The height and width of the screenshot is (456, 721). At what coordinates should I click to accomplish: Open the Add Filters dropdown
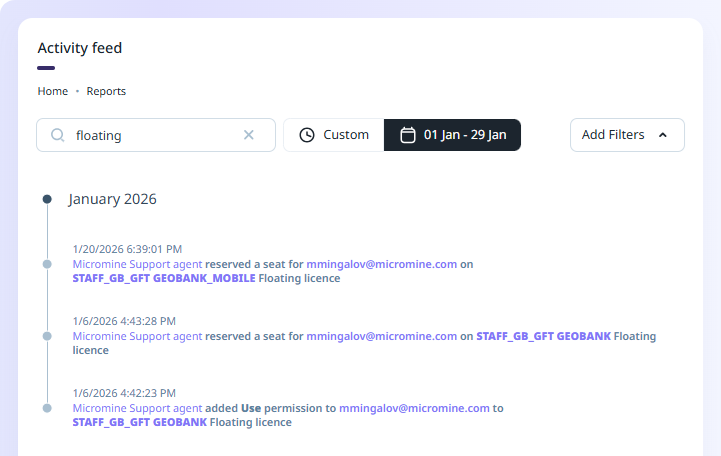(x=626, y=135)
